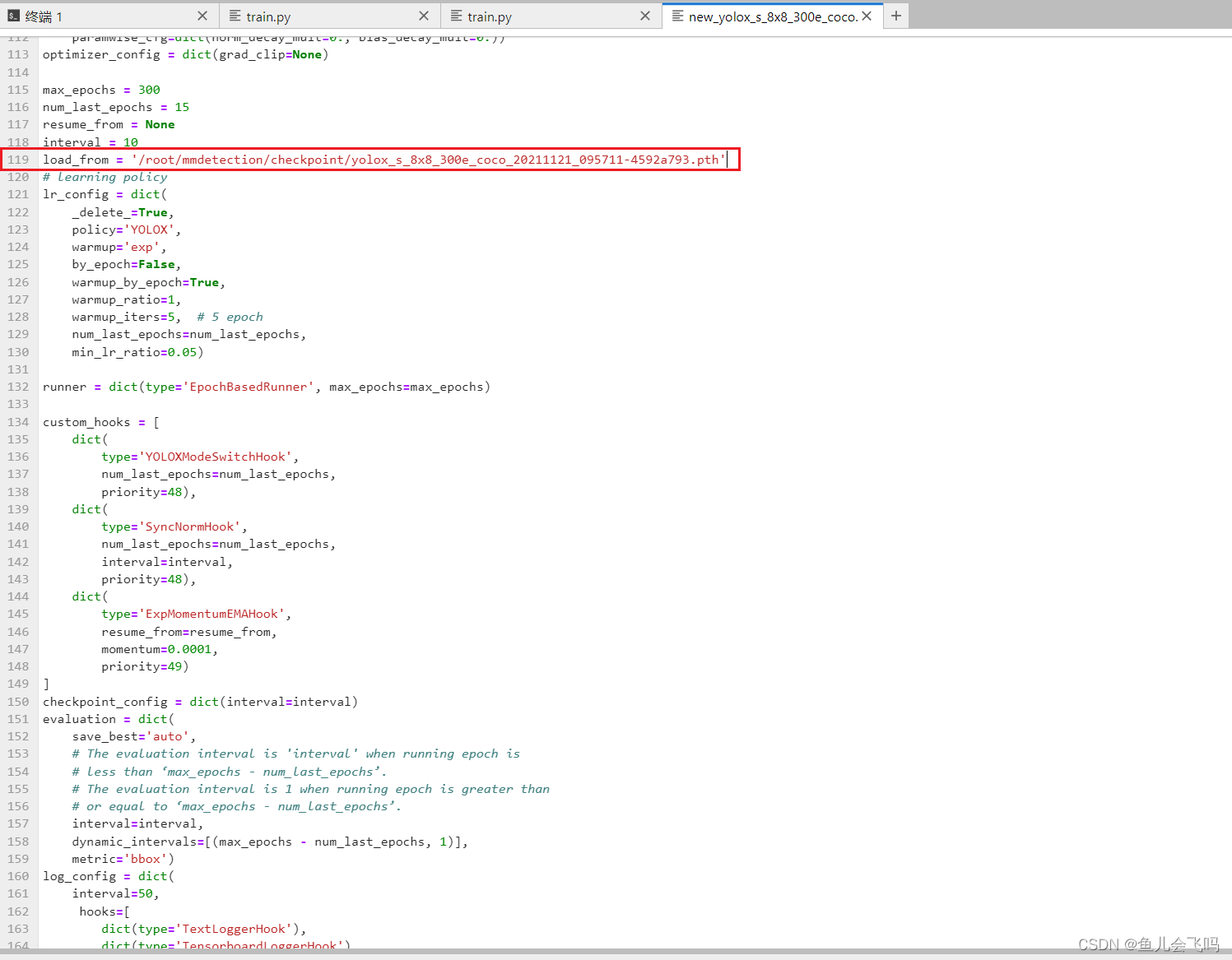The height and width of the screenshot is (960, 1232).
Task: Click the file icon on new_yolox_s_8x8_300e_coco tab
Action: tap(676, 15)
